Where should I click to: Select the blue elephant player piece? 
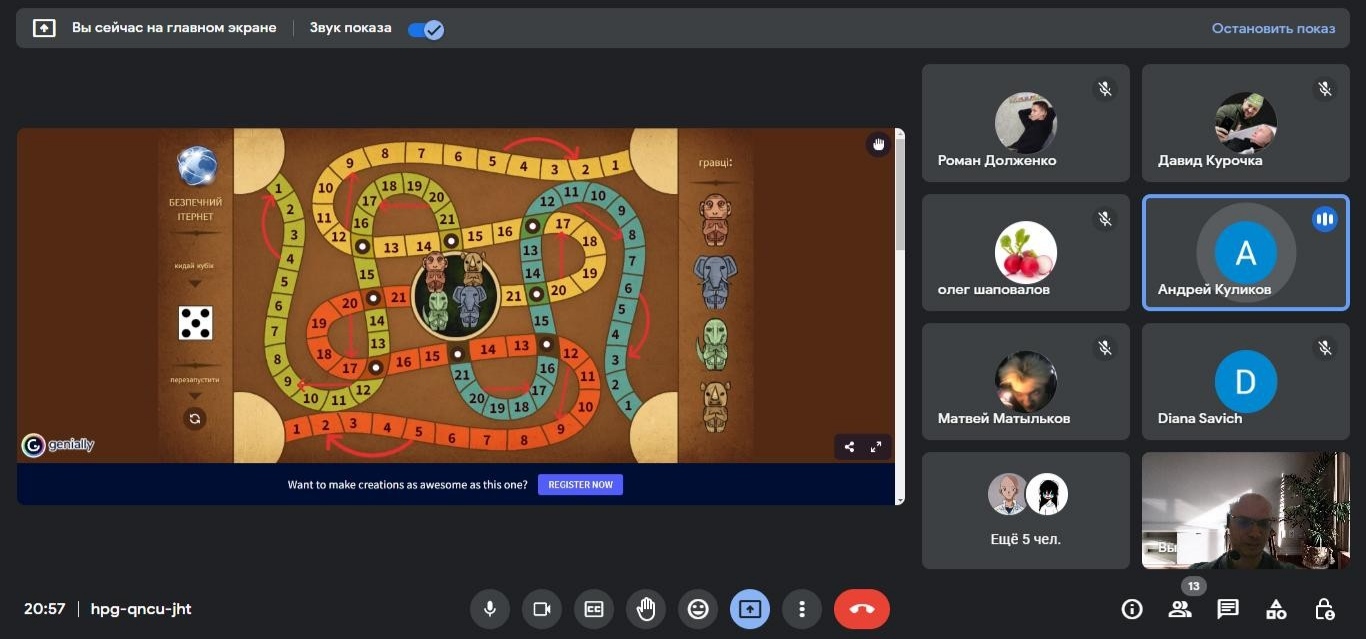point(715,281)
